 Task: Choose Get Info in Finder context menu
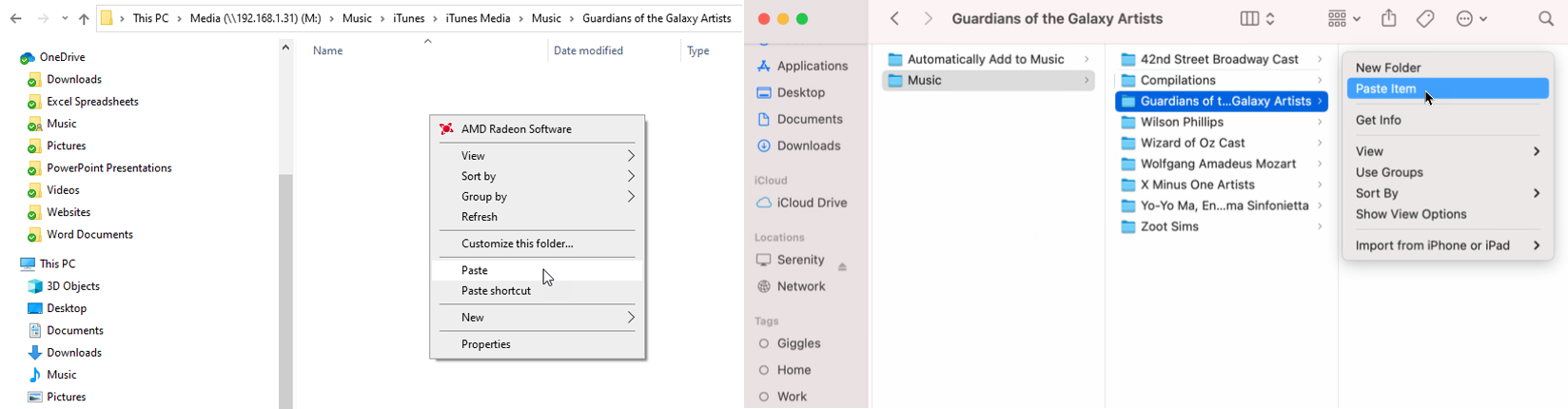point(1448,120)
